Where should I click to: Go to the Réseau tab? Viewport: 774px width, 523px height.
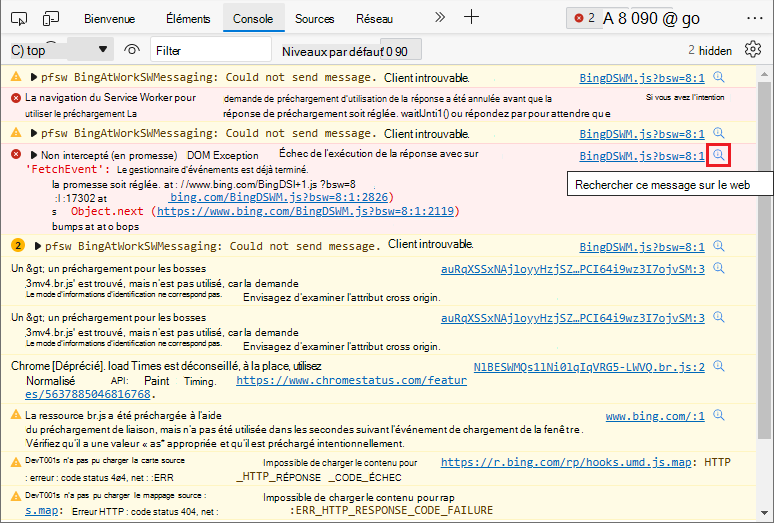(375, 19)
